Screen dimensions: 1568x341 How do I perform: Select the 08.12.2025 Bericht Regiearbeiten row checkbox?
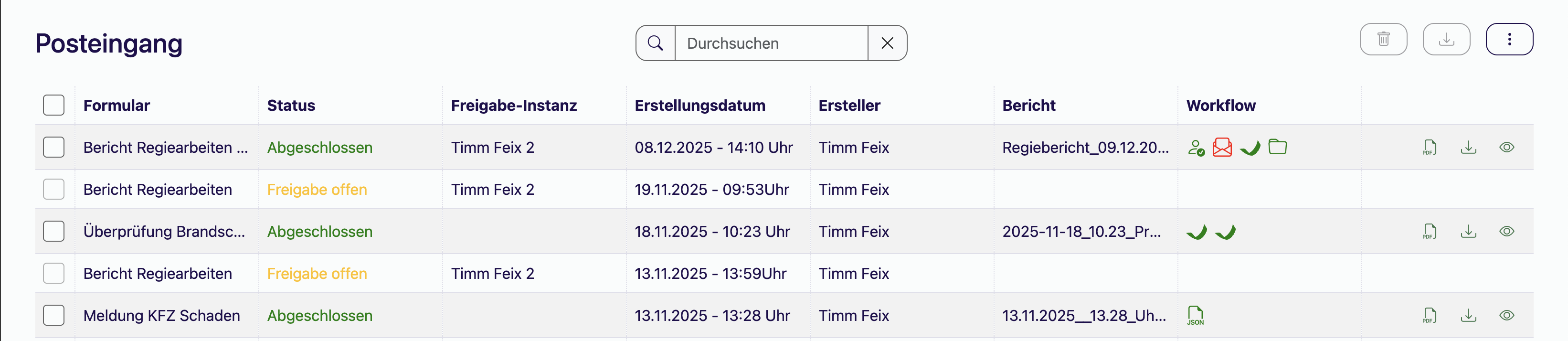pyautogui.click(x=53, y=148)
